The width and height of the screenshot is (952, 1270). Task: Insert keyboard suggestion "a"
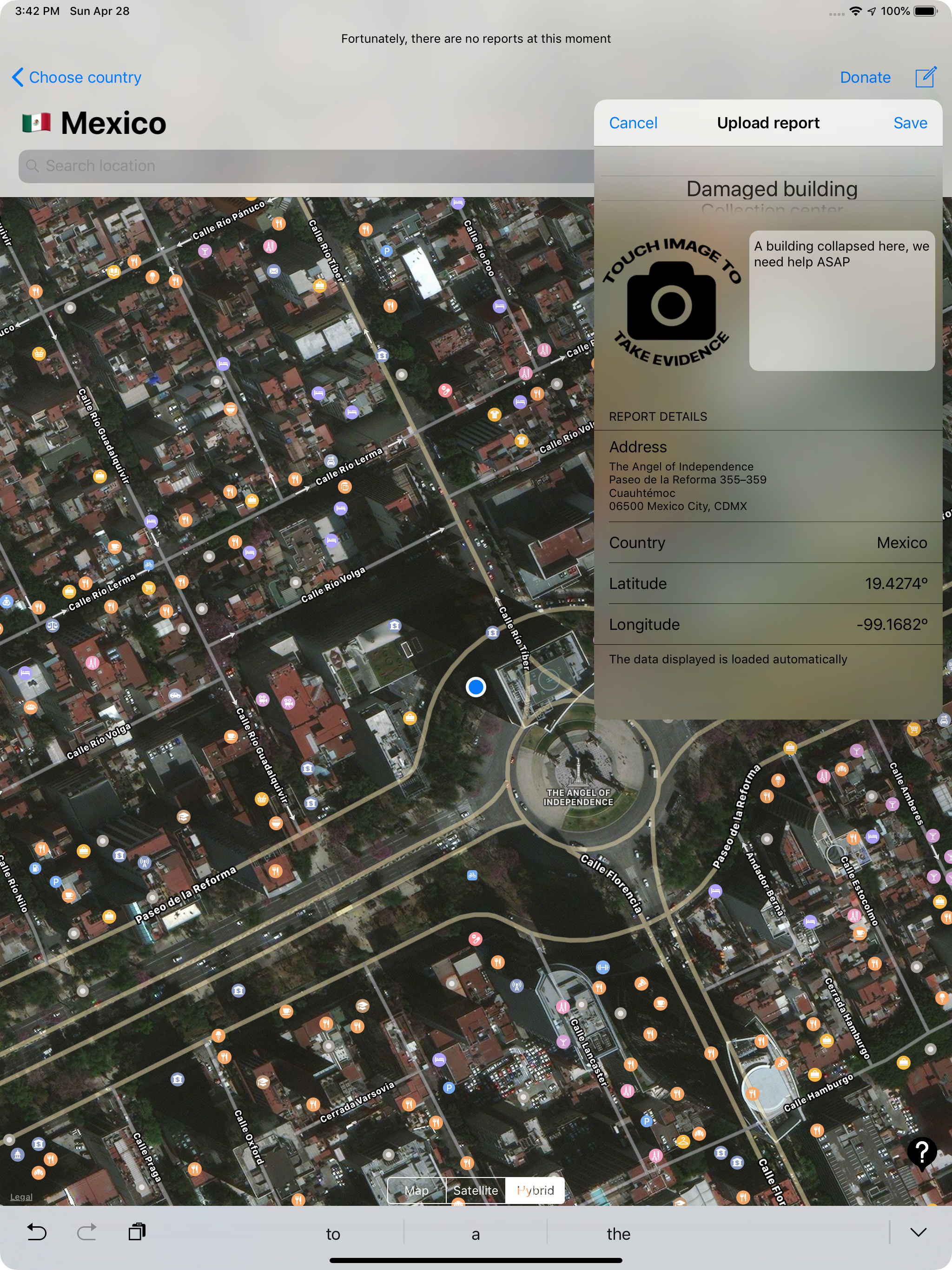click(476, 1234)
